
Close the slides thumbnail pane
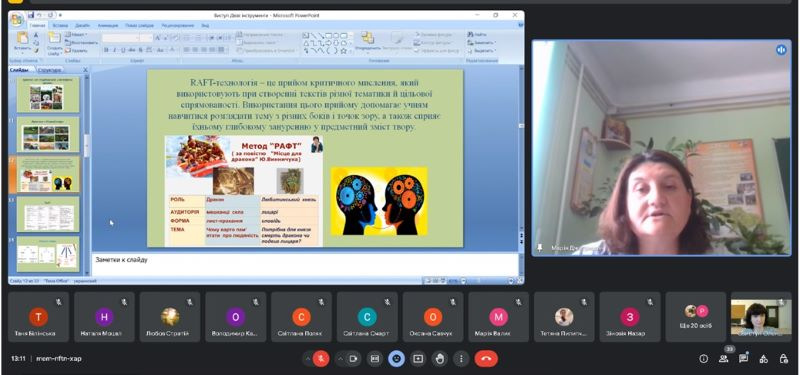(x=85, y=70)
